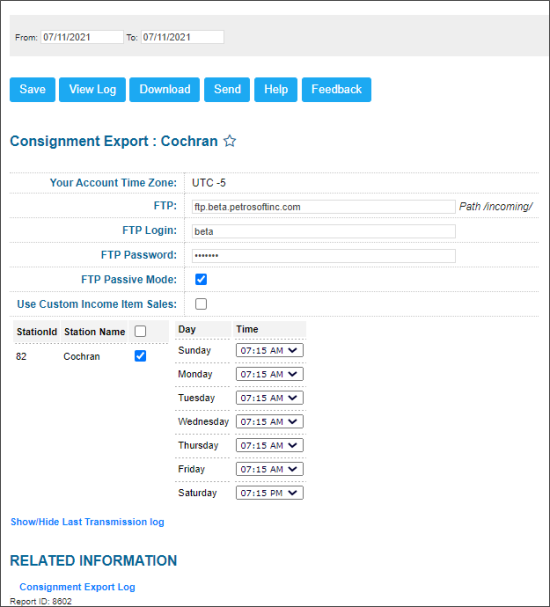The height and width of the screenshot is (607, 550).
Task: Open Sunday time dropdown
Action: [x=270, y=350]
